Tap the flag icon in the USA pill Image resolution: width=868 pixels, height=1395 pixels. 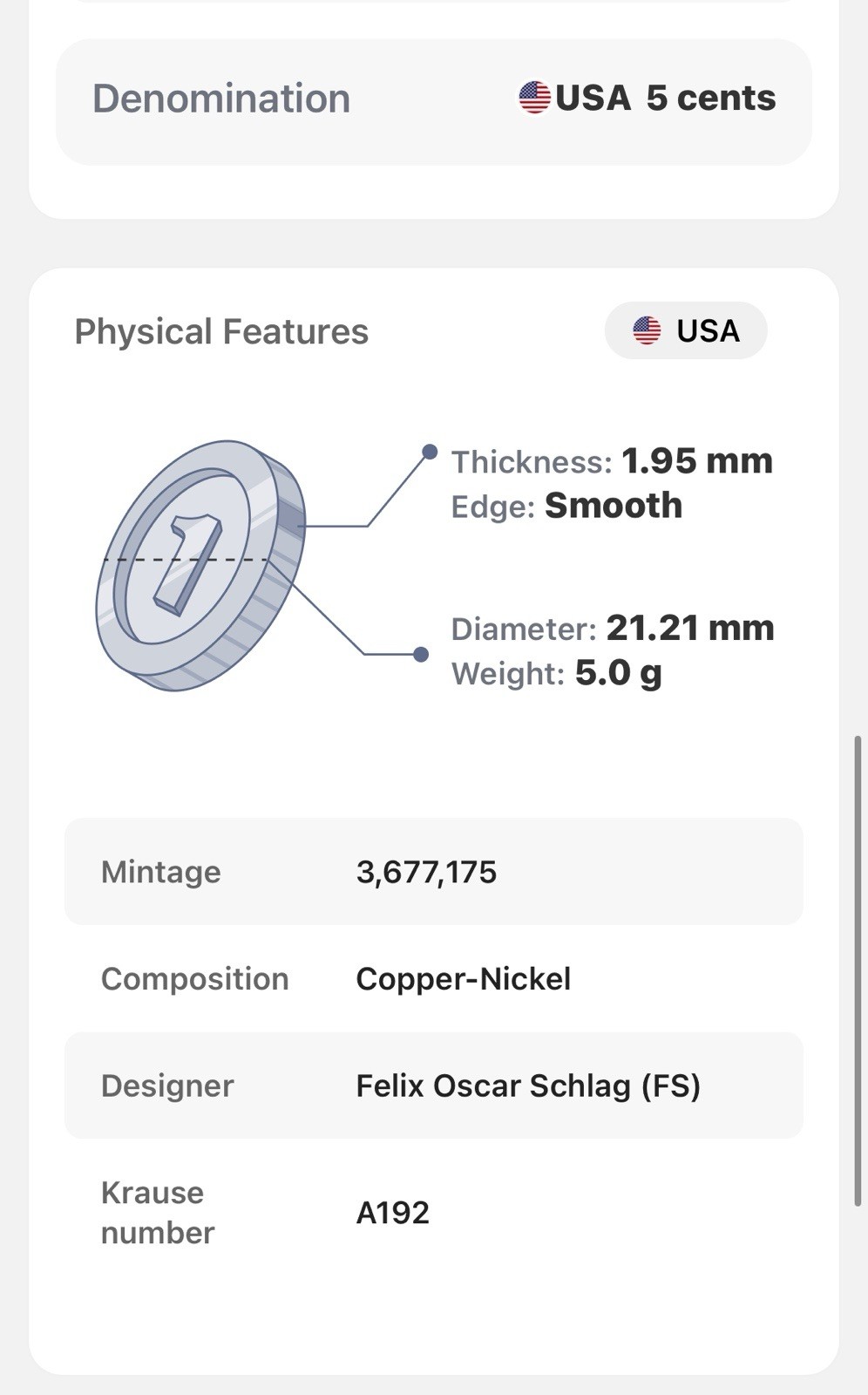pyautogui.click(x=647, y=330)
